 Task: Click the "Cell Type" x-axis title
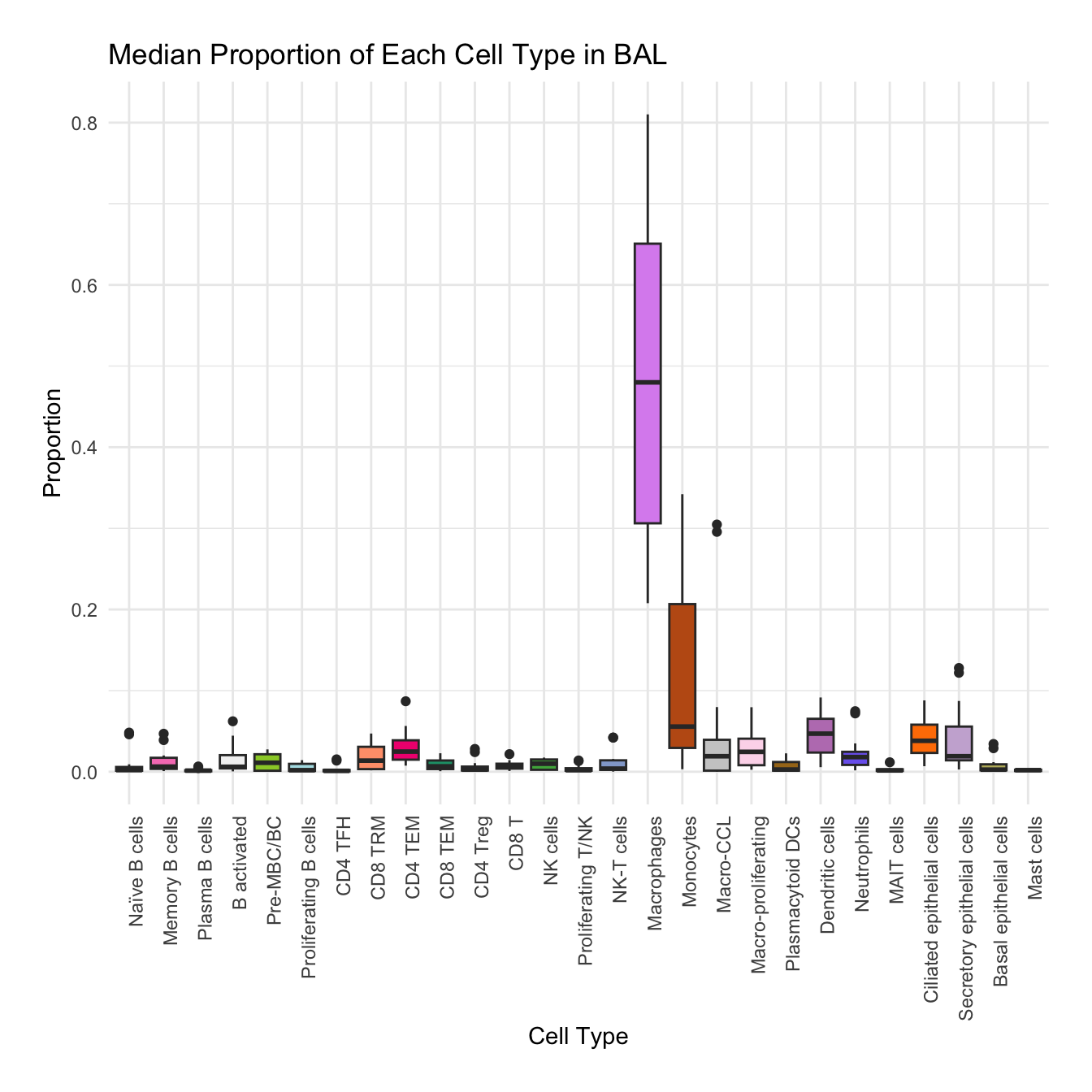coord(578,1036)
